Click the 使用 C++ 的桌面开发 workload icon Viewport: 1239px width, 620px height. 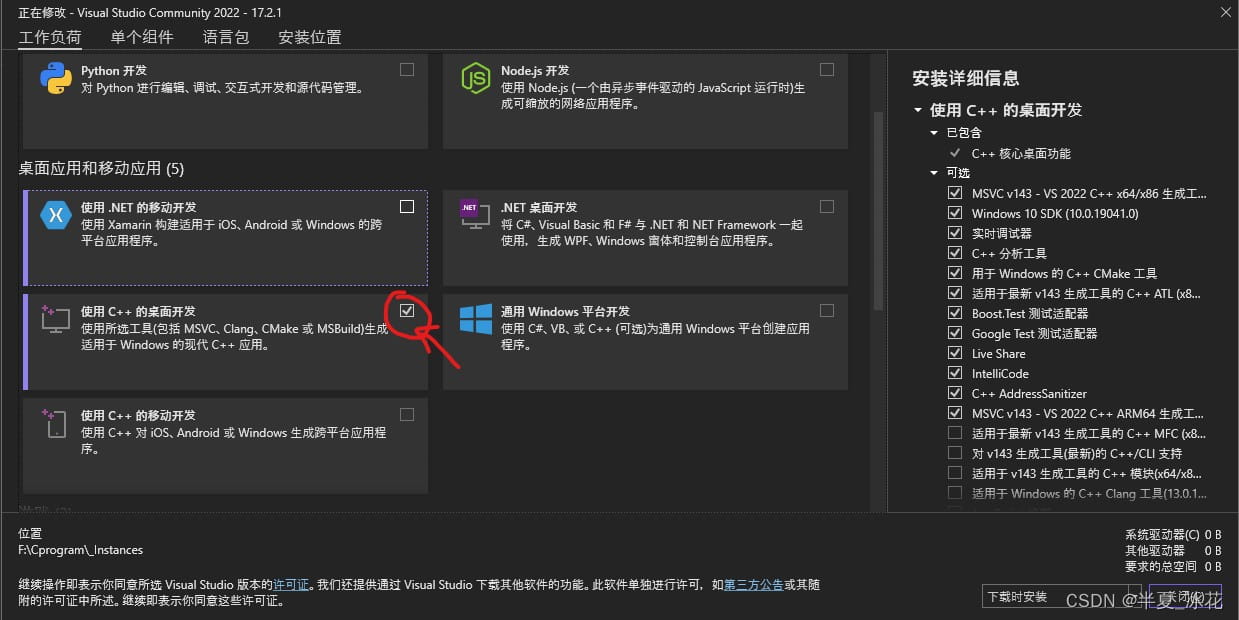pos(55,319)
